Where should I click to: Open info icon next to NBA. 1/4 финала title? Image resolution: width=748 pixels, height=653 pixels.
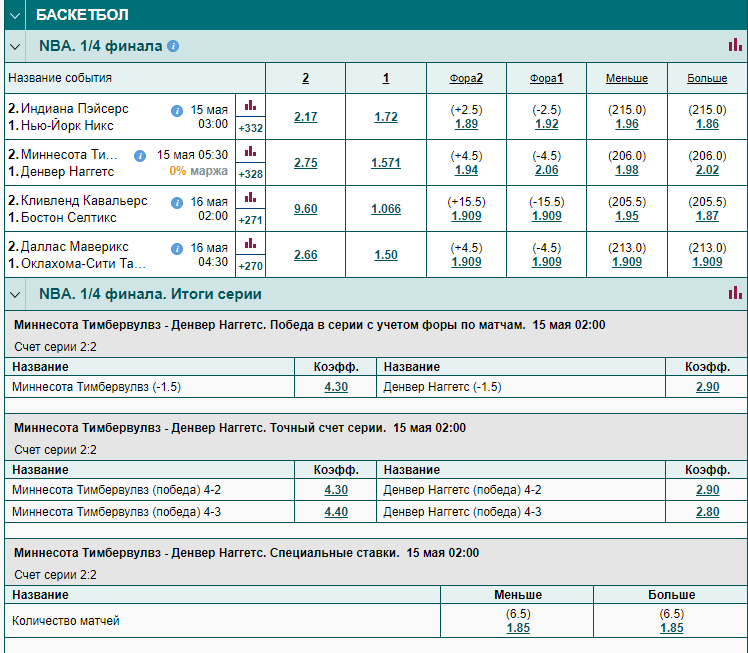click(173, 46)
